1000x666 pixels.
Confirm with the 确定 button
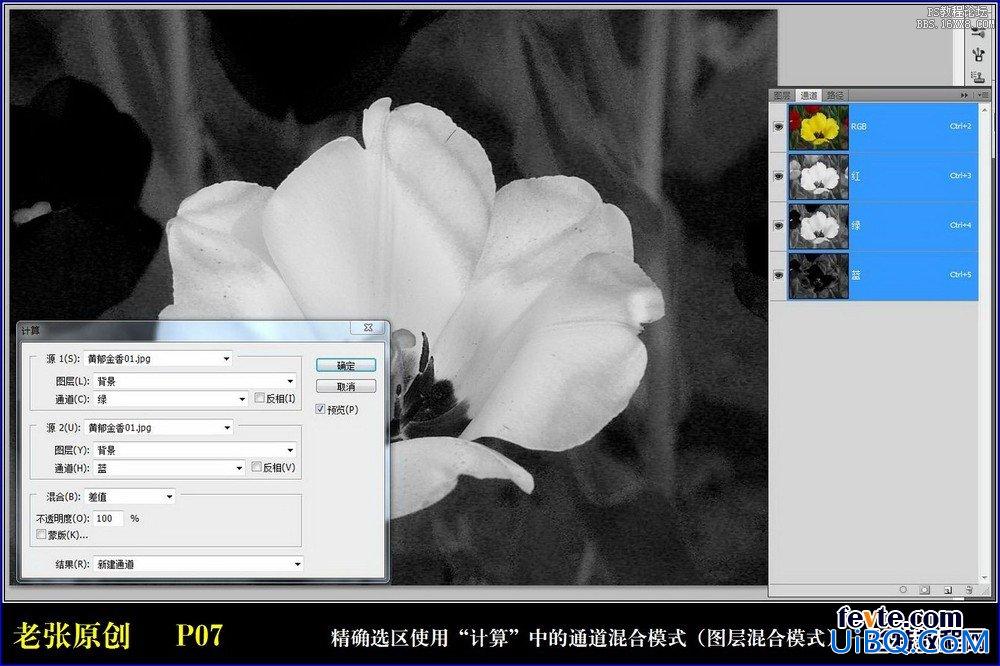tap(346, 366)
